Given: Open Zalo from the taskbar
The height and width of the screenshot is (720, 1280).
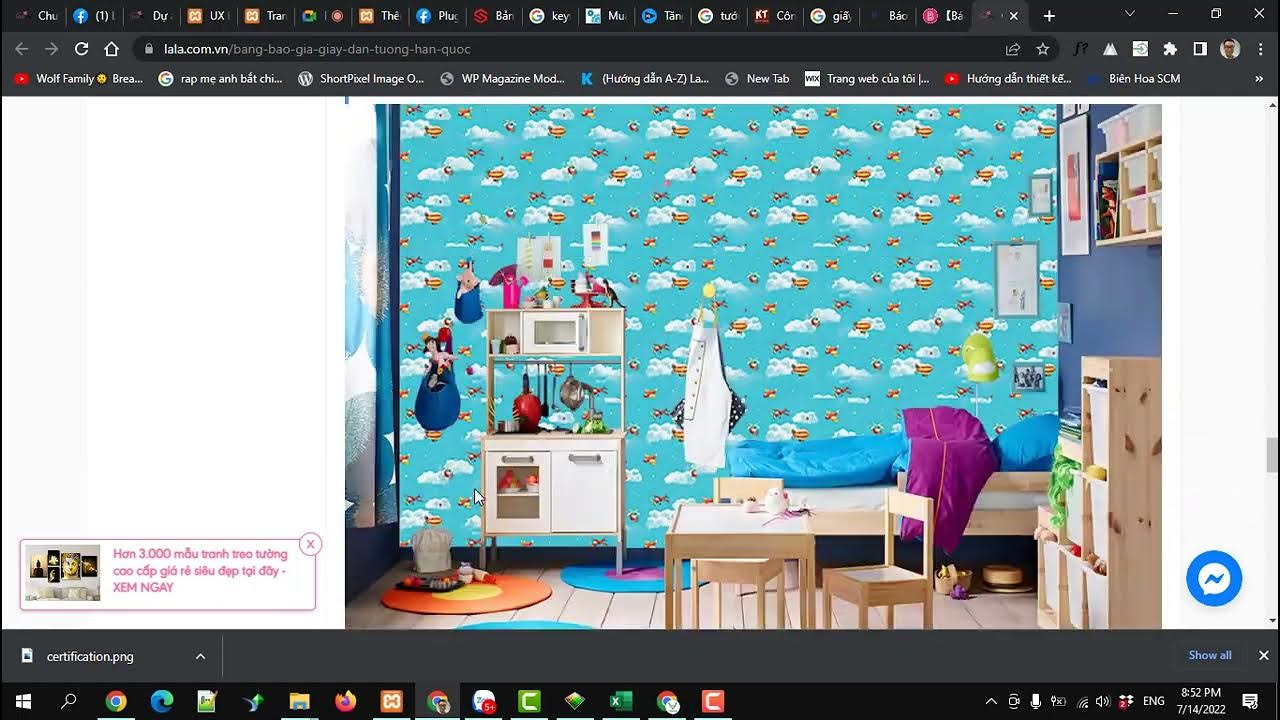Looking at the screenshot, I should (x=484, y=701).
